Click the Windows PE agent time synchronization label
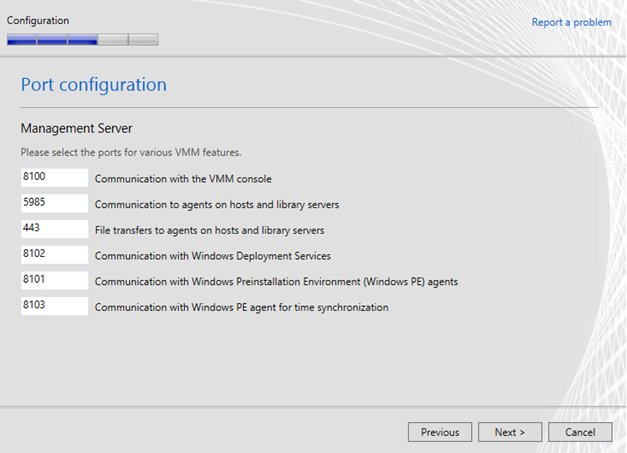 242,307
